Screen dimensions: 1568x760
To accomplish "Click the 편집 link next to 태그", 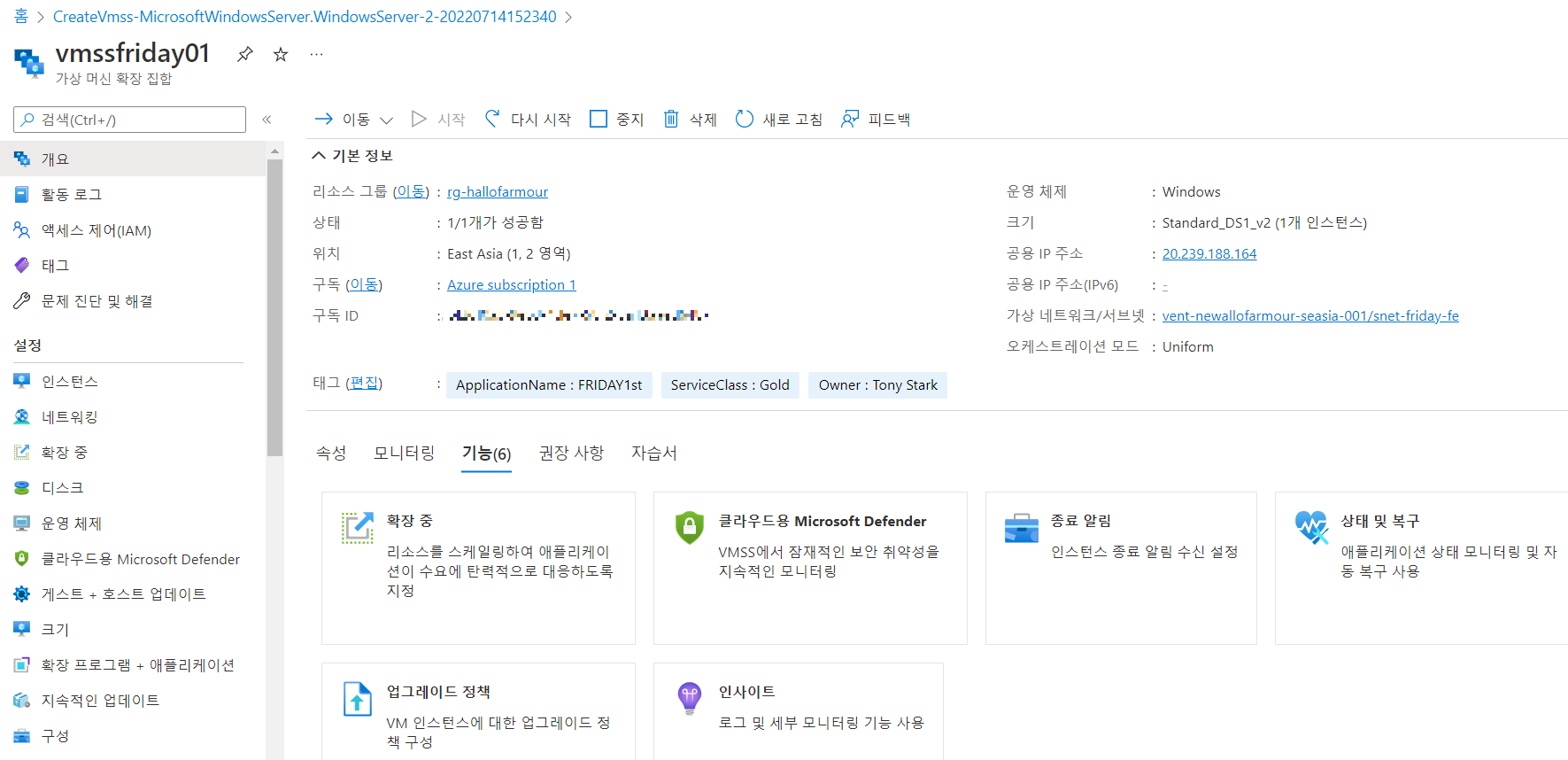I will [x=364, y=383].
